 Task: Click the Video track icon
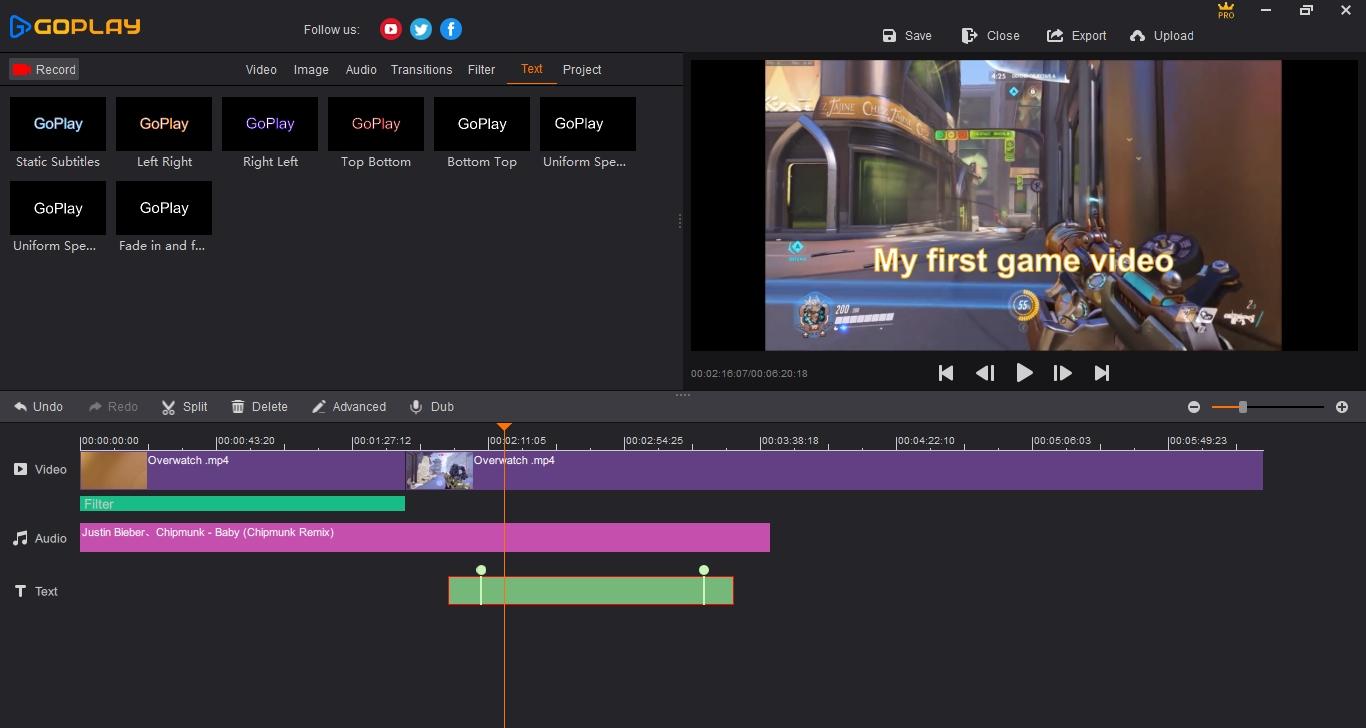pos(20,469)
